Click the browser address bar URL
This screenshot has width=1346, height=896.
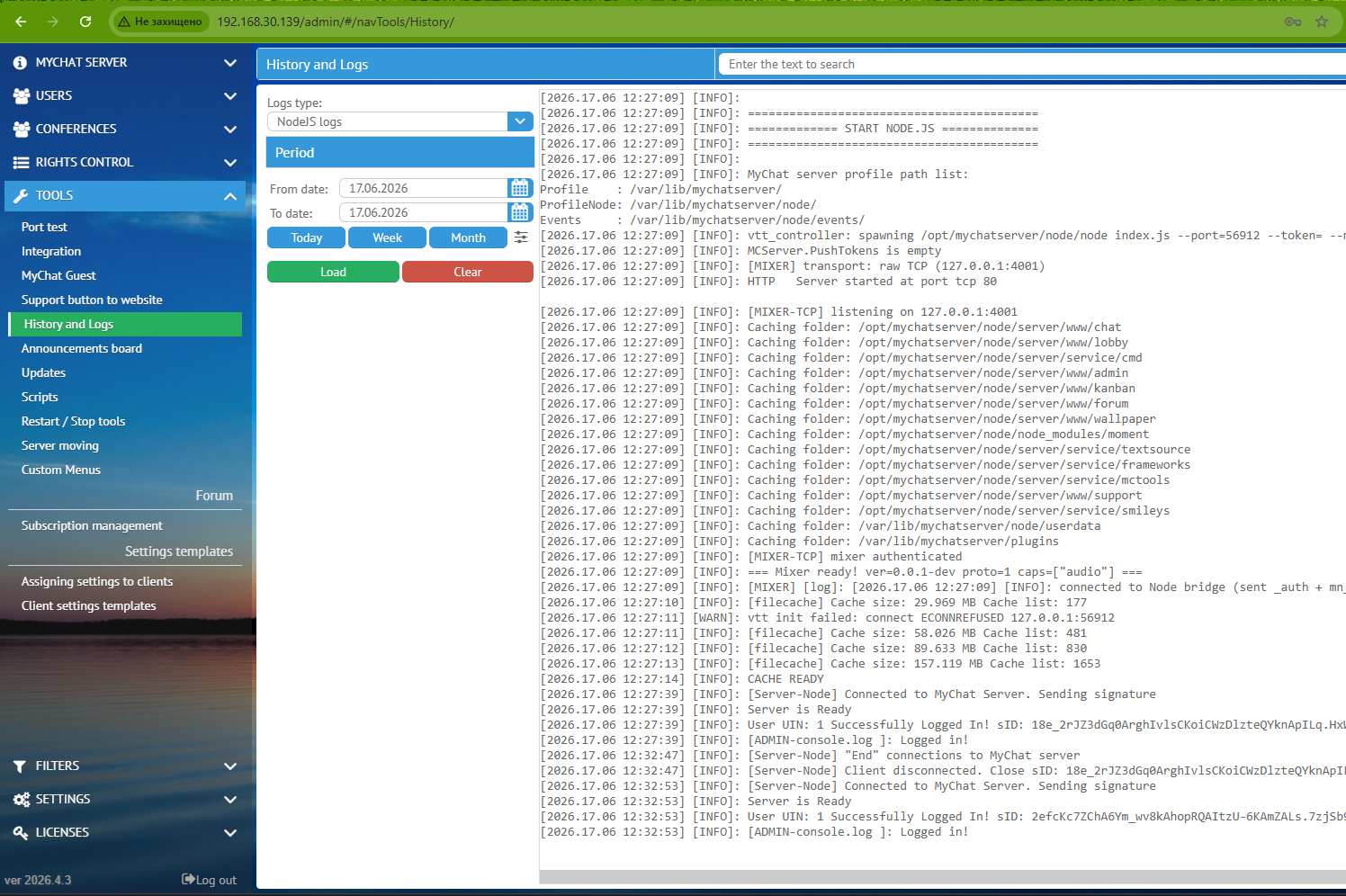pyautogui.click(x=336, y=22)
